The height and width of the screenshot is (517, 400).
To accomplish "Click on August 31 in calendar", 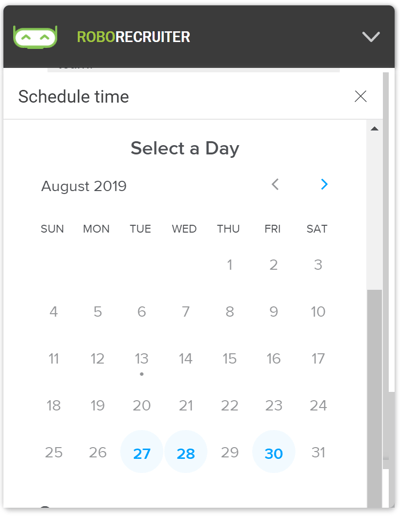I will pos(318,452).
